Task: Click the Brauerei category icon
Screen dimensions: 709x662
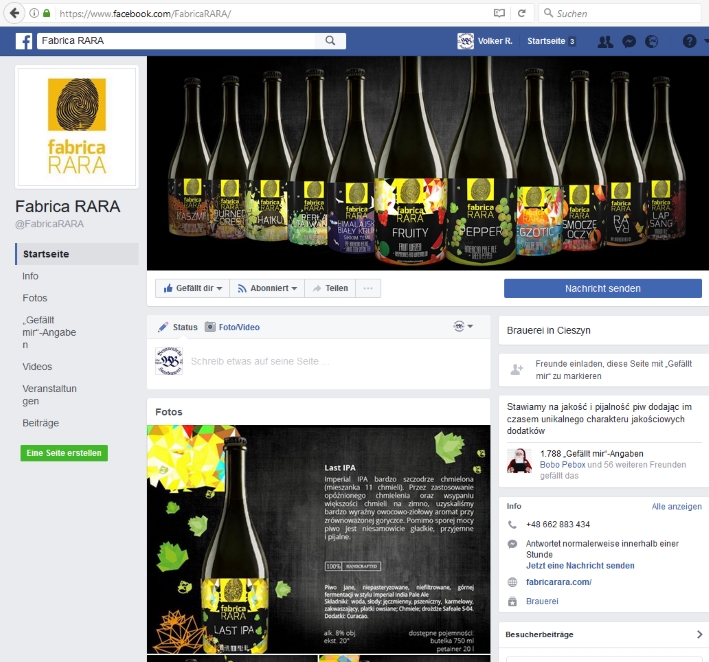Action: (512, 601)
